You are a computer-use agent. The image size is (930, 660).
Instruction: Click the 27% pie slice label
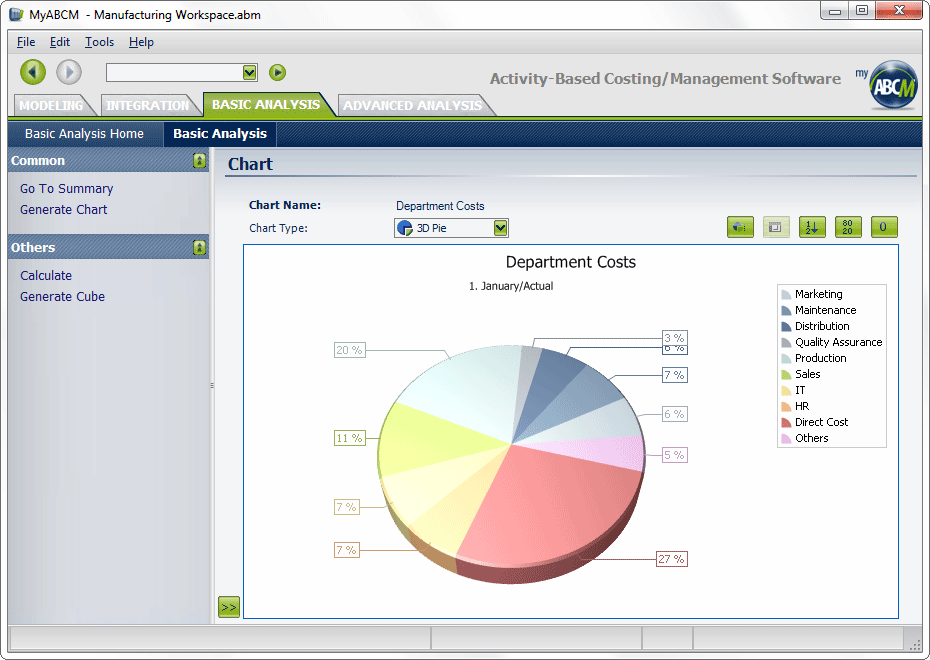click(671, 559)
